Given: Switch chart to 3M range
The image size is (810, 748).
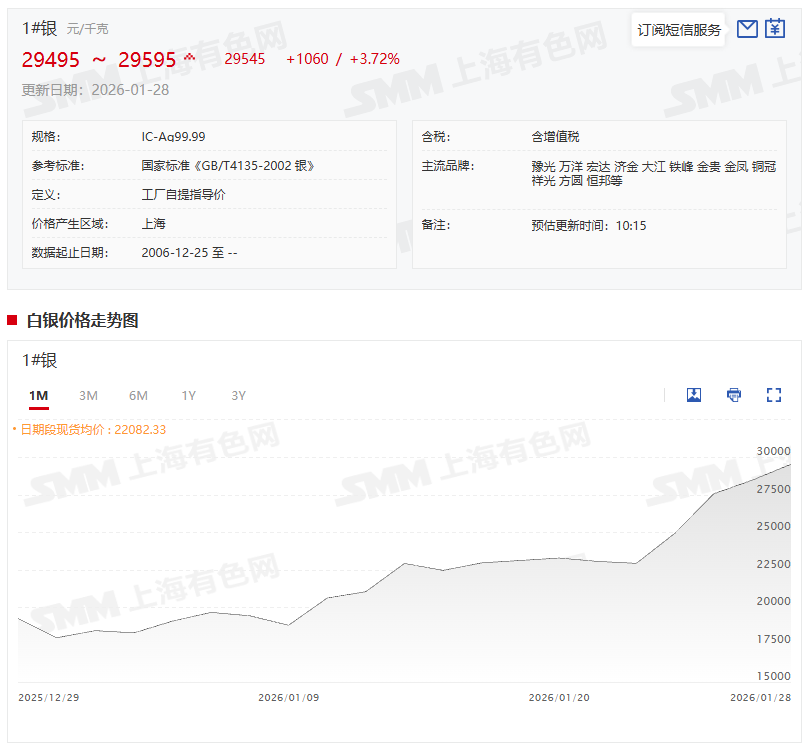Looking at the screenshot, I should click(88, 396).
